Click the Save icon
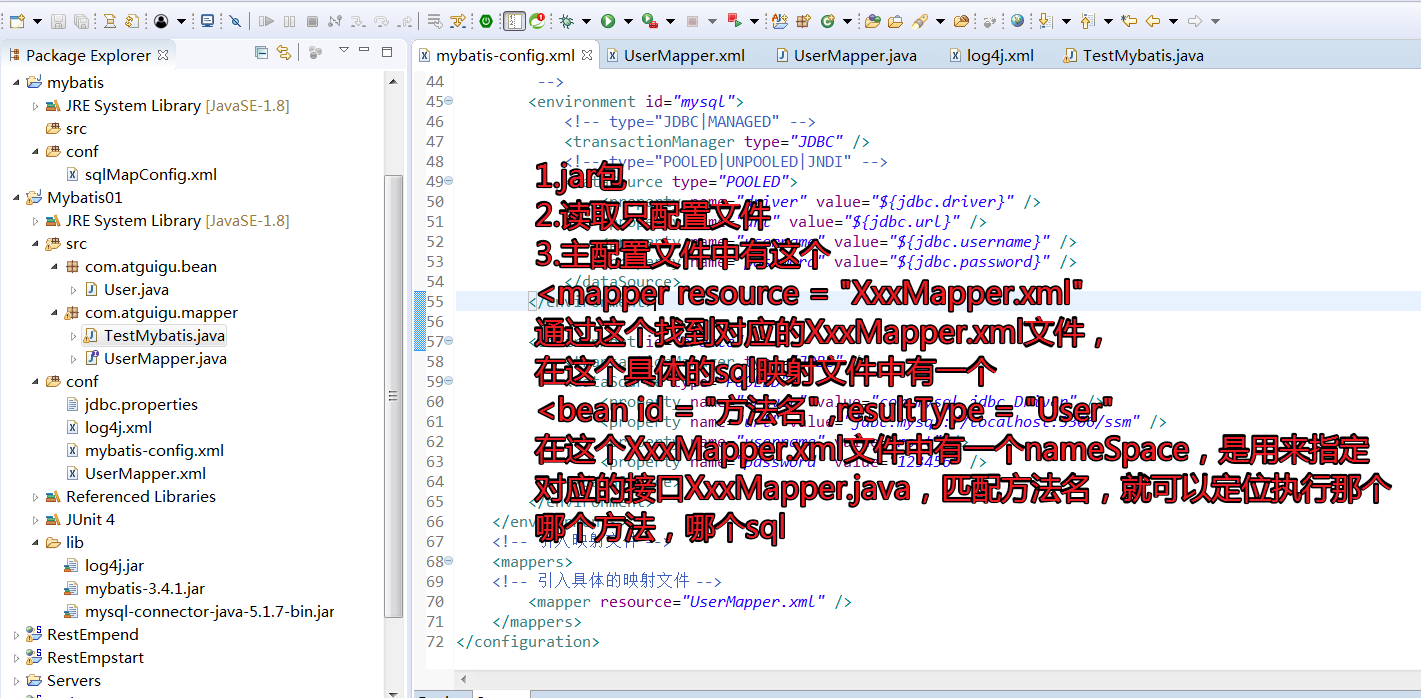This screenshot has width=1421, height=698. (x=58, y=21)
